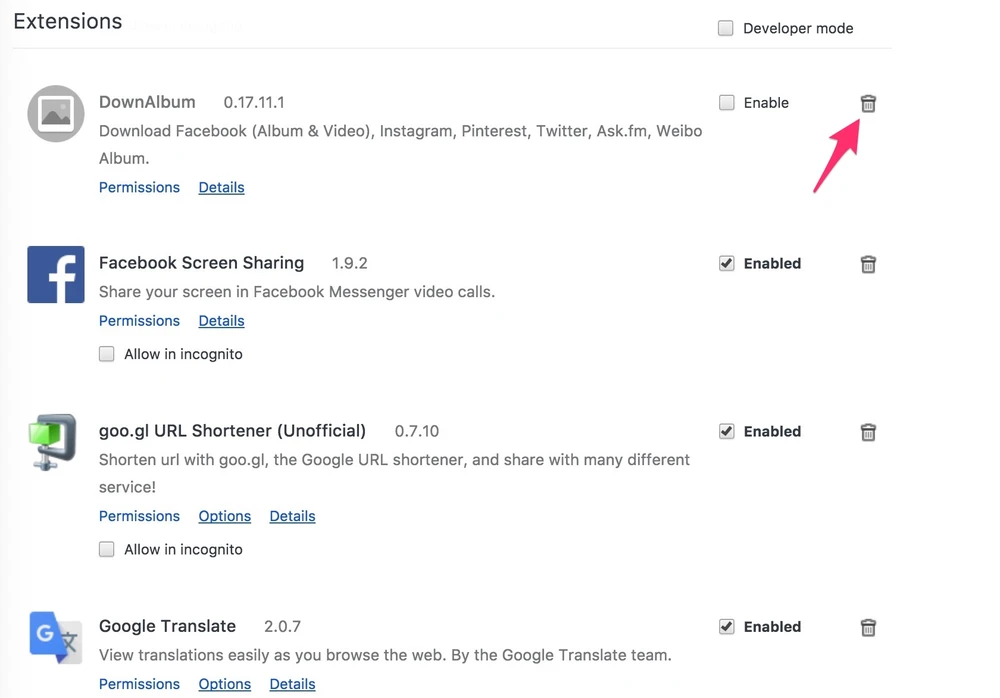Click the Google Translate extension icon
1000x698 pixels.
[x=56, y=637]
